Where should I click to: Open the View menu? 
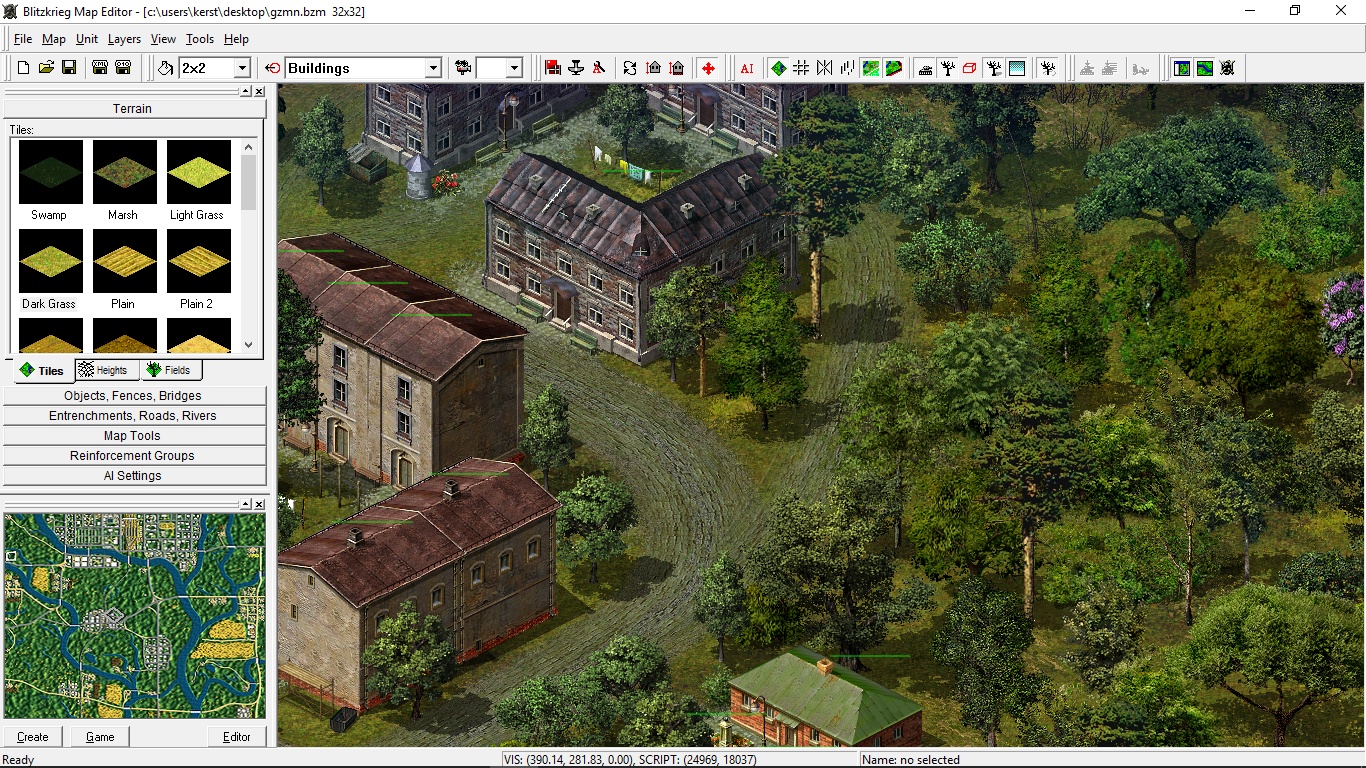(163, 39)
